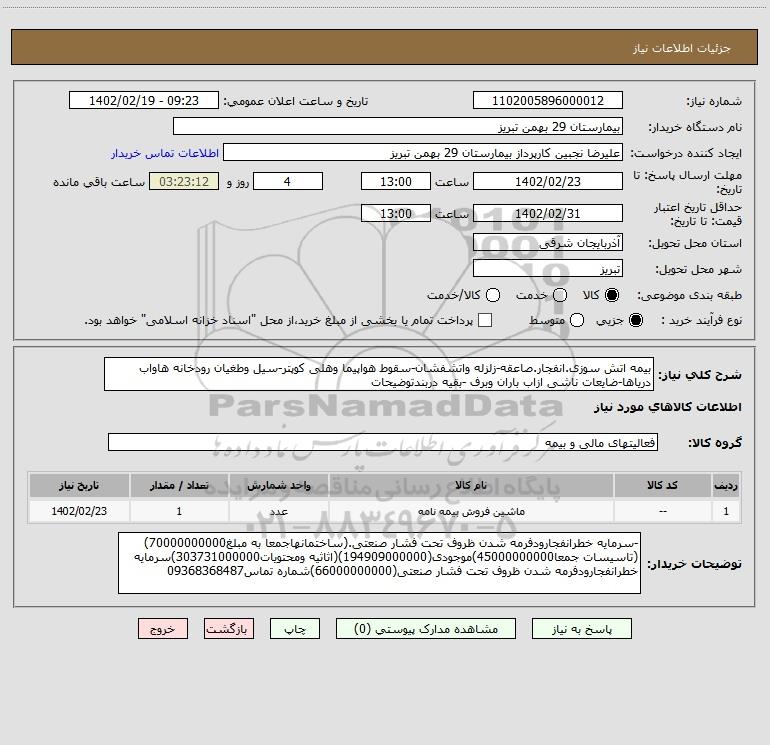Select the کالا radio button
The width and height of the screenshot is (770, 745).
(612, 295)
